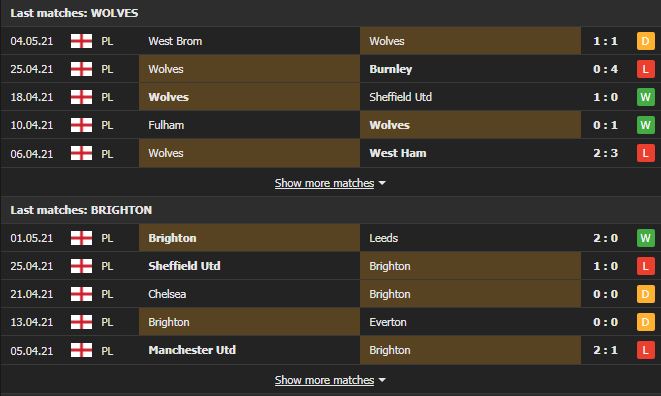Click the D badge on Brighton vs Everton
The image size is (661, 396).
(x=645, y=322)
